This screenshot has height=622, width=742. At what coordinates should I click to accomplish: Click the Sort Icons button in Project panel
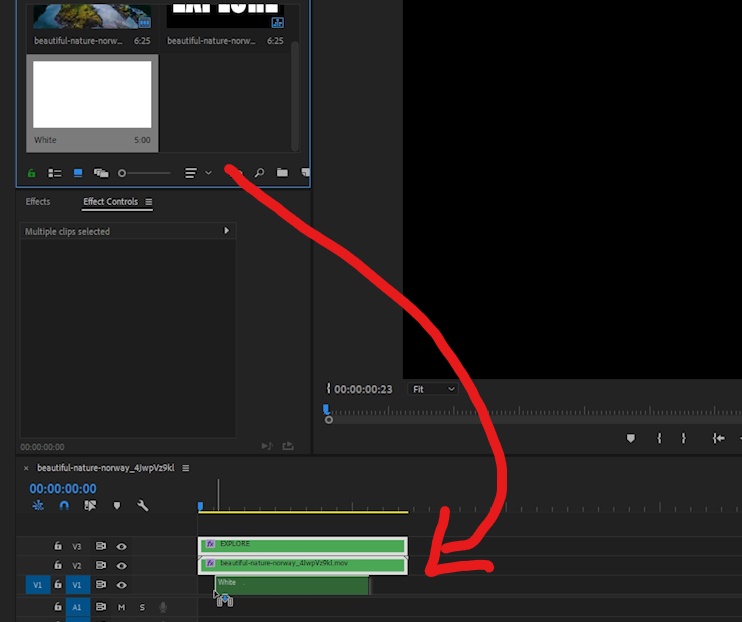tap(191, 173)
